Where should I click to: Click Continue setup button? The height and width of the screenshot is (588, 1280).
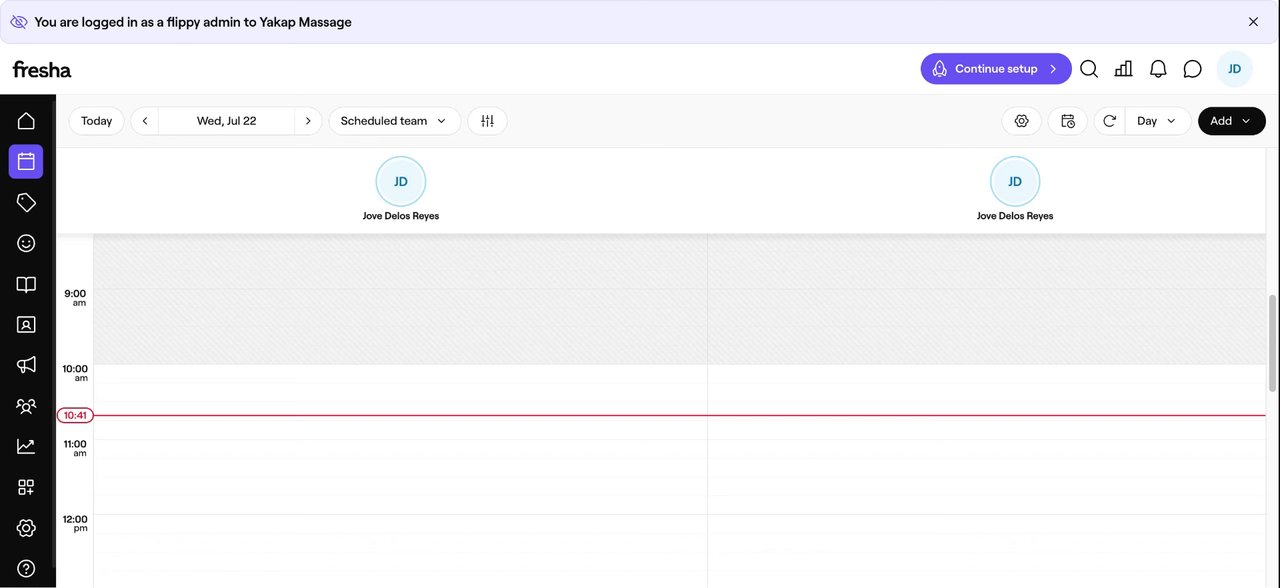996,69
